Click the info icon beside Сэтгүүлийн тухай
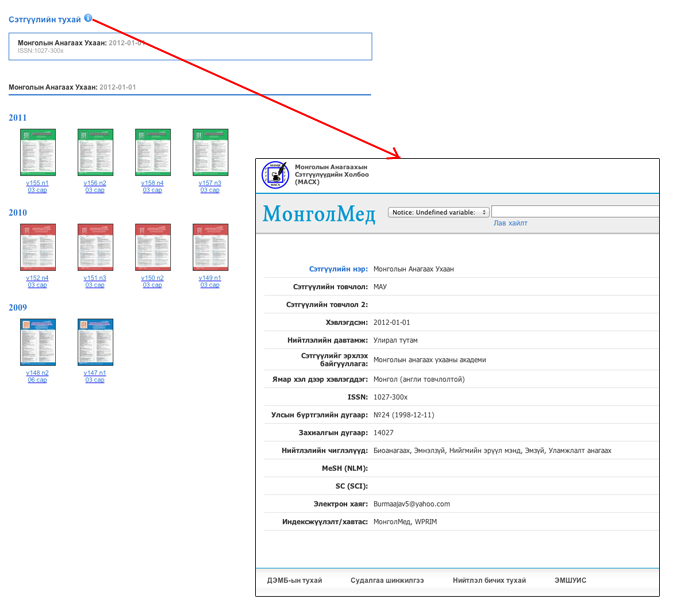Viewport: 680px width, 613px height. [88, 18]
